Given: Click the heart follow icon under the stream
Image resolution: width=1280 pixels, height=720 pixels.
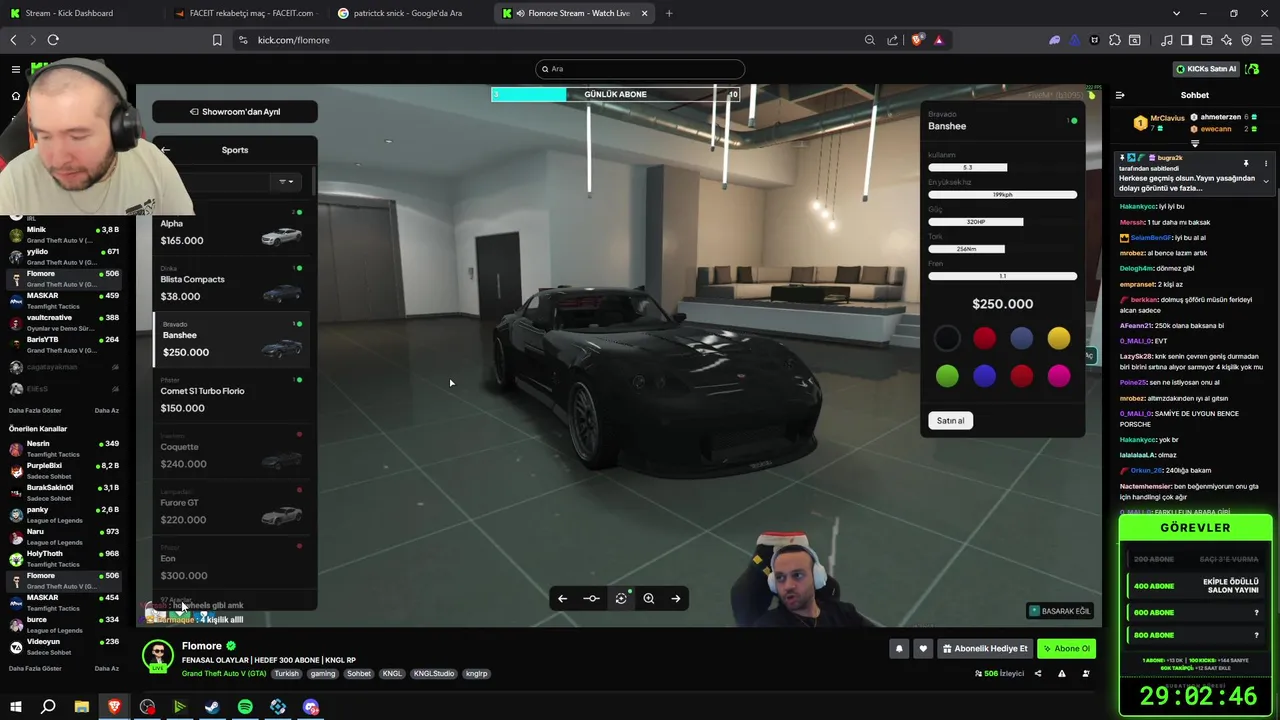Looking at the screenshot, I should click(x=923, y=648).
